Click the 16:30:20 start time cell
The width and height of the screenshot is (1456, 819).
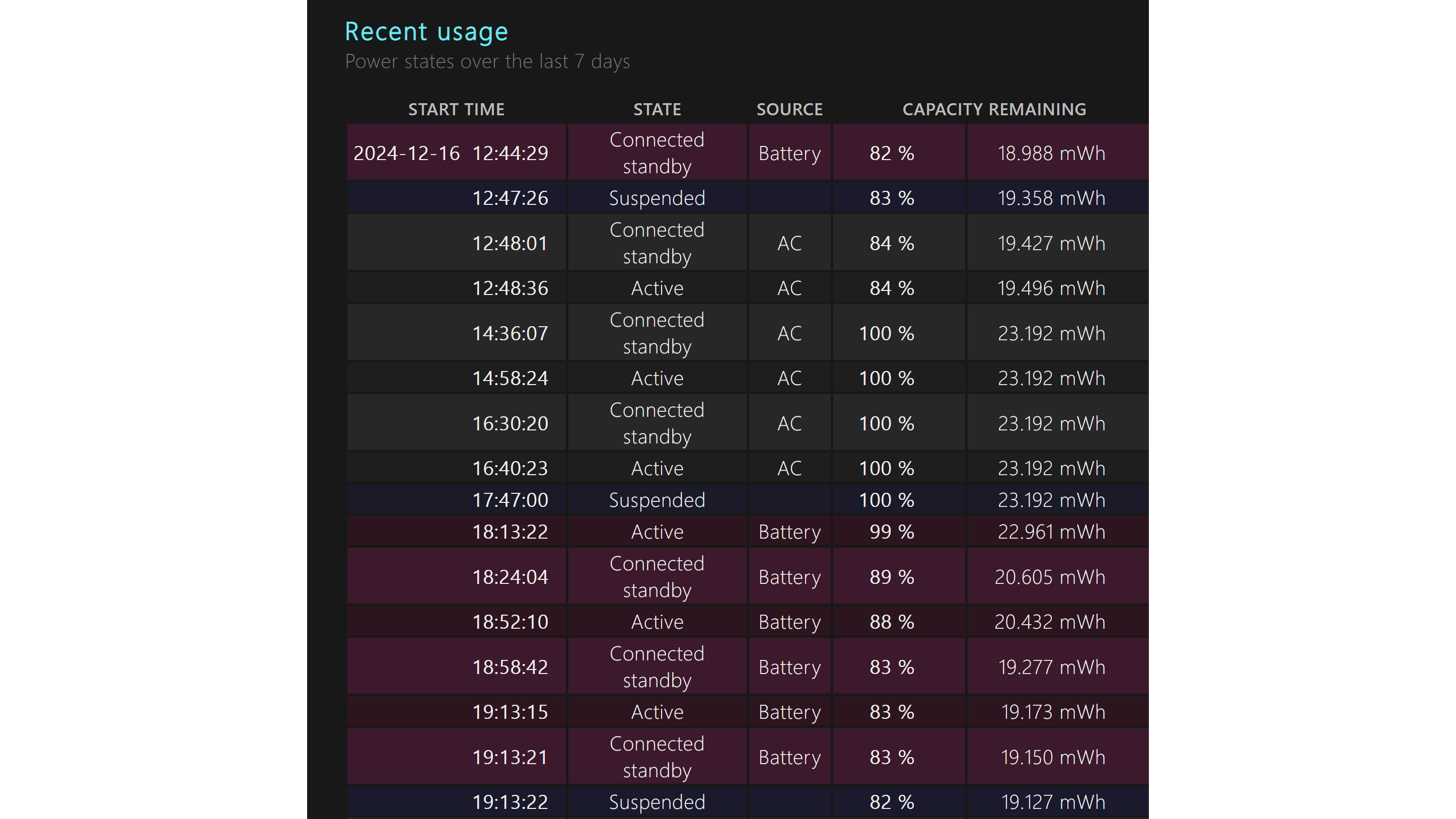point(510,423)
